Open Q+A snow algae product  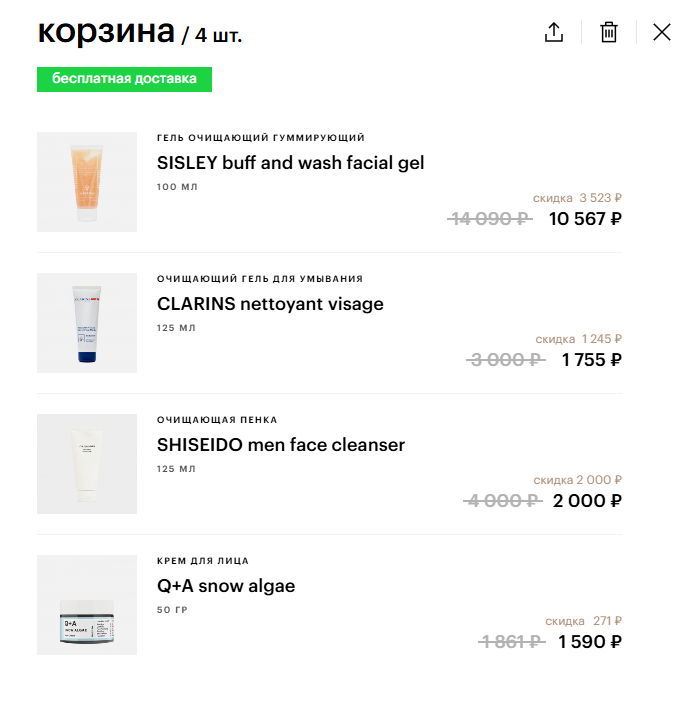[226, 585]
